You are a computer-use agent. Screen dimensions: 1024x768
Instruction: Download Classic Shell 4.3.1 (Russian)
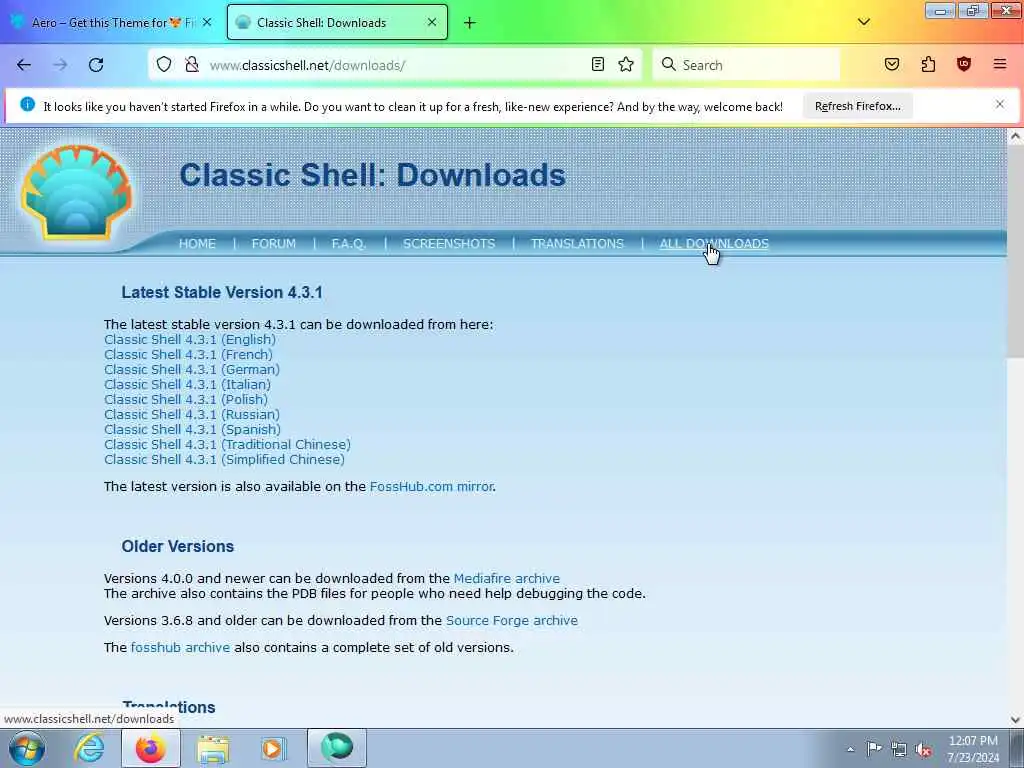tap(192, 415)
